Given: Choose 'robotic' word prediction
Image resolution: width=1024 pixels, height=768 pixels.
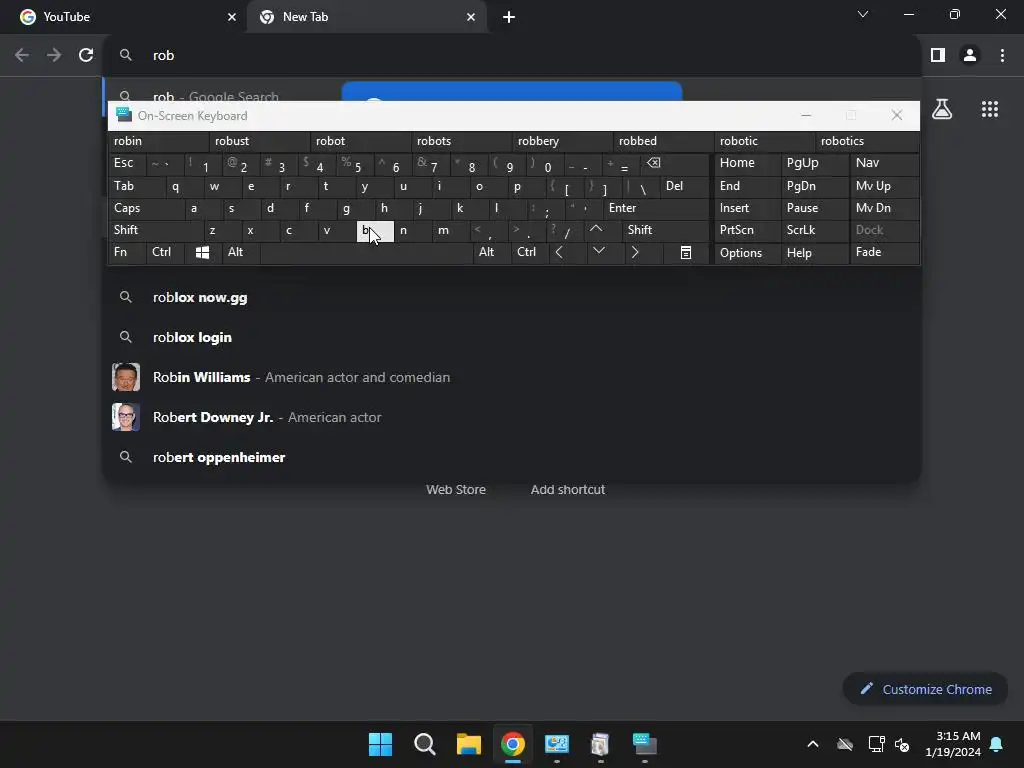Looking at the screenshot, I should click(764, 141).
